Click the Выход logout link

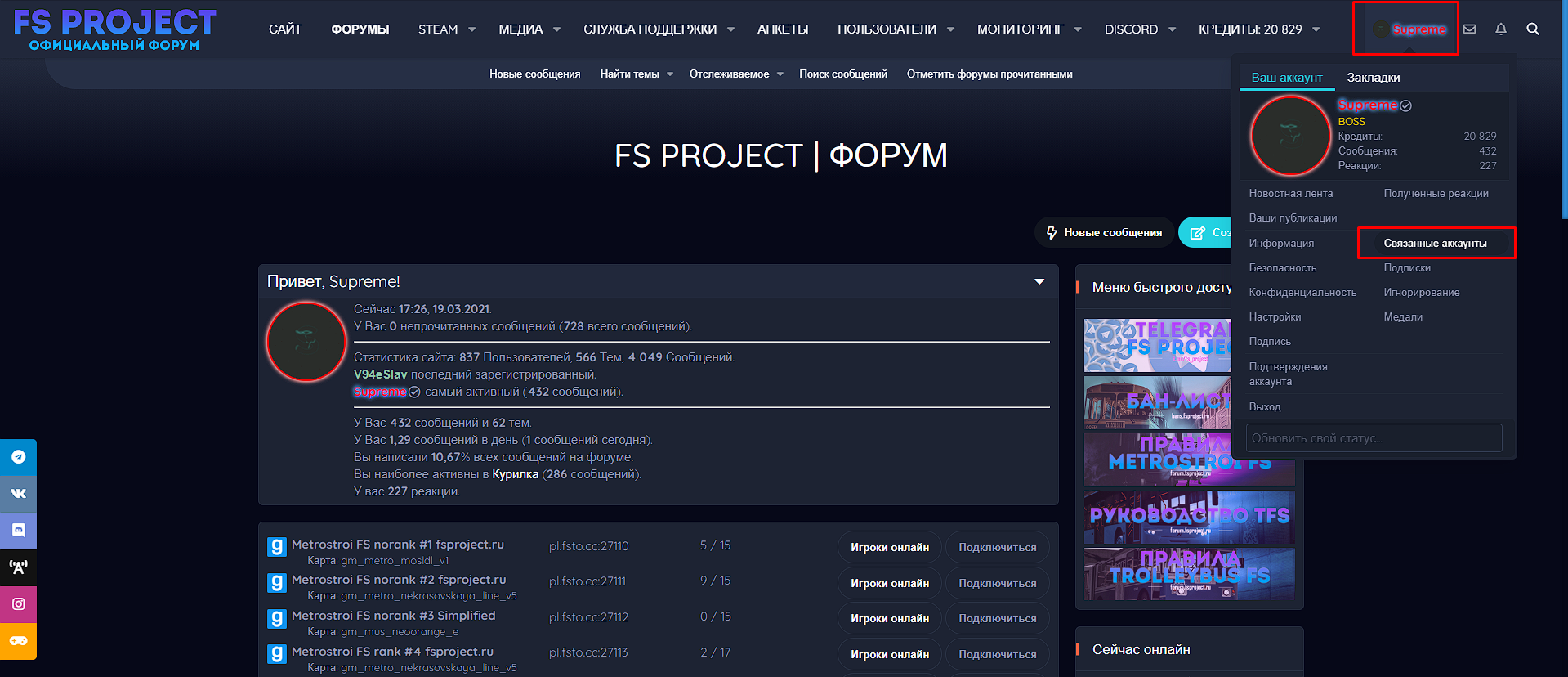pyautogui.click(x=1264, y=407)
